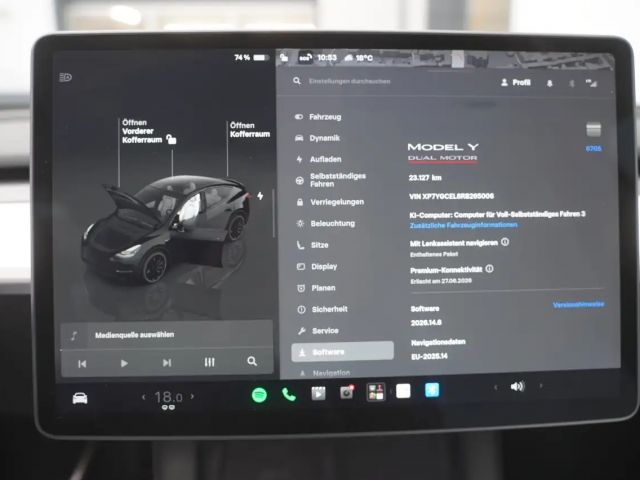Open the Fahrzeug settings menu
Image resolution: width=640 pixels, height=480 pixels.
click(x=318, y=117)
